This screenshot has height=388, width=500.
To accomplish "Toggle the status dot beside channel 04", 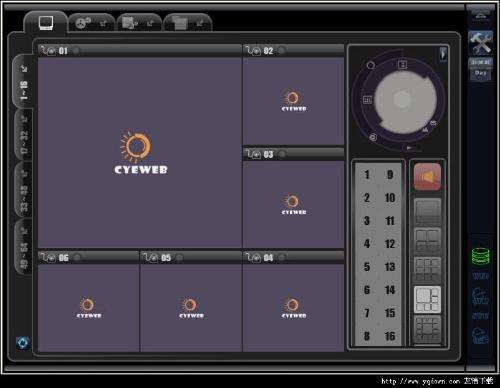I will (282, 257).
